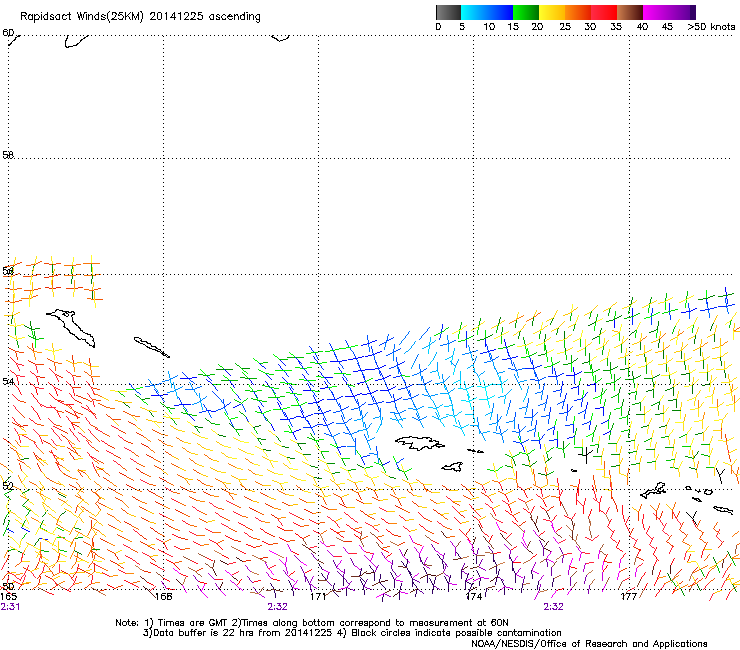Click the large island outline near 166E 55N
Image resolution: width=740 pixels, height=650 pixels.
72,327
